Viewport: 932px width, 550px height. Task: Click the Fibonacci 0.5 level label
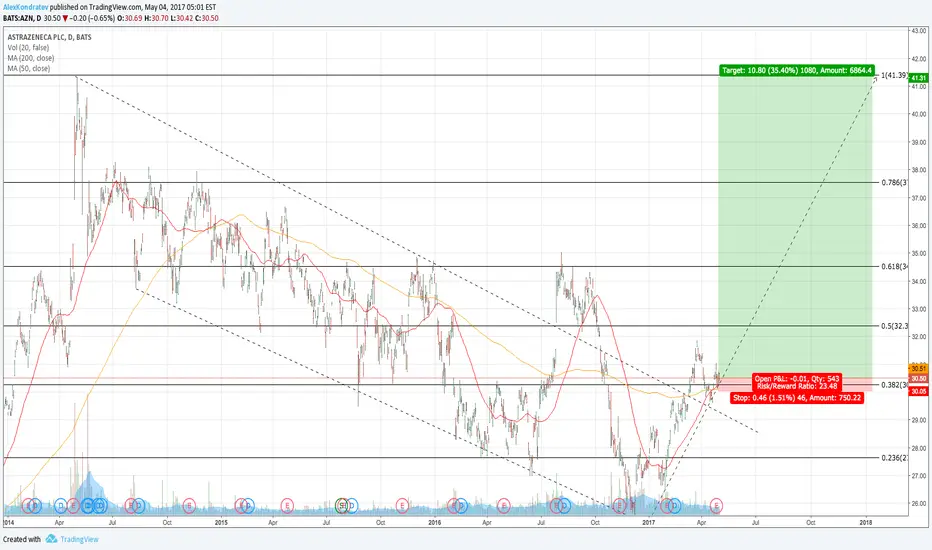(x=895, y=326)
